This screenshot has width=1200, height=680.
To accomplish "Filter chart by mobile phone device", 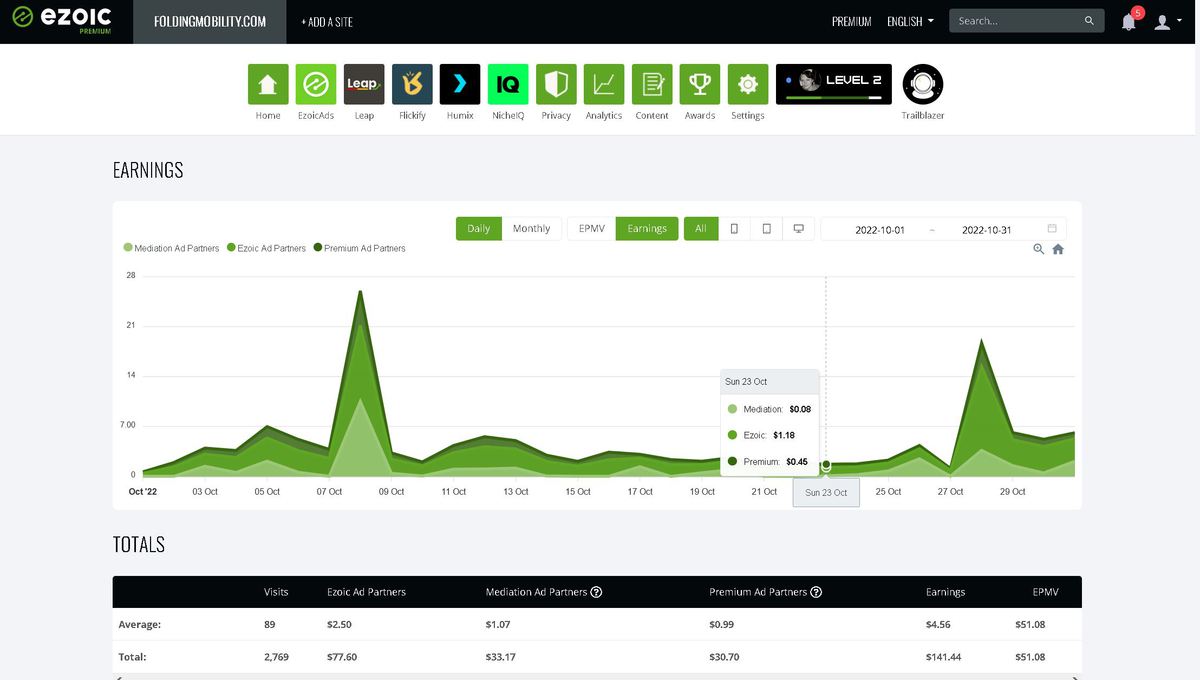I will [x=734, y=229].
